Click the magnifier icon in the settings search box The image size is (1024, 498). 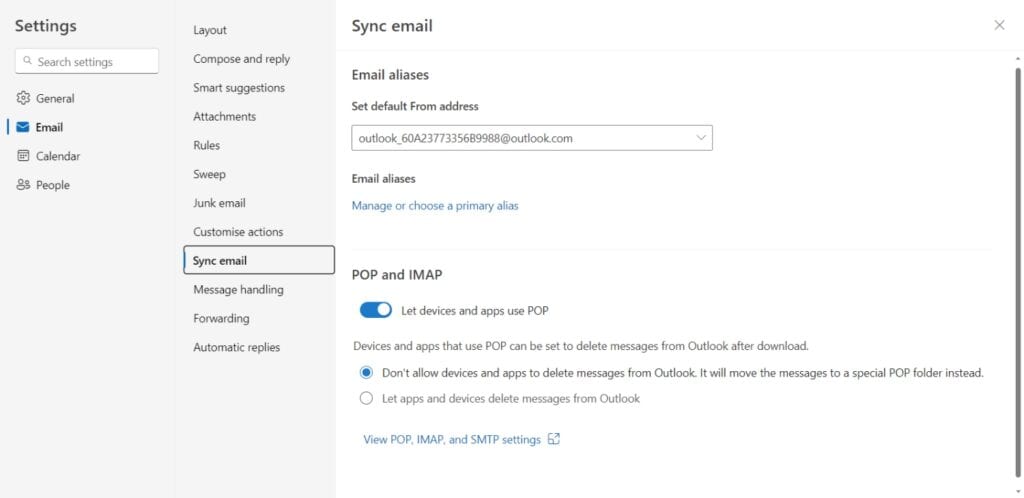[x=27, y=61]
